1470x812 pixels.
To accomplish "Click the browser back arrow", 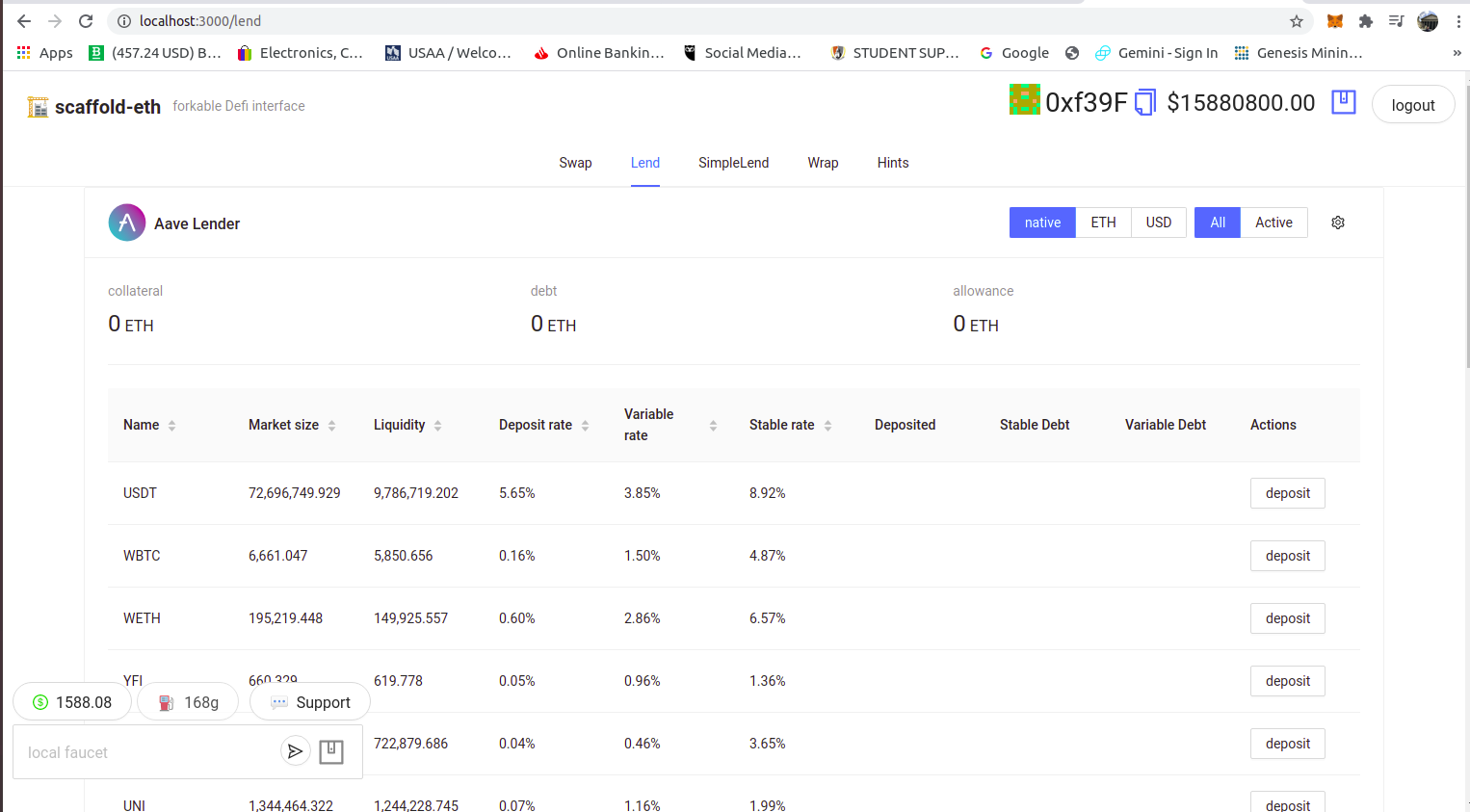I will 24,21.
